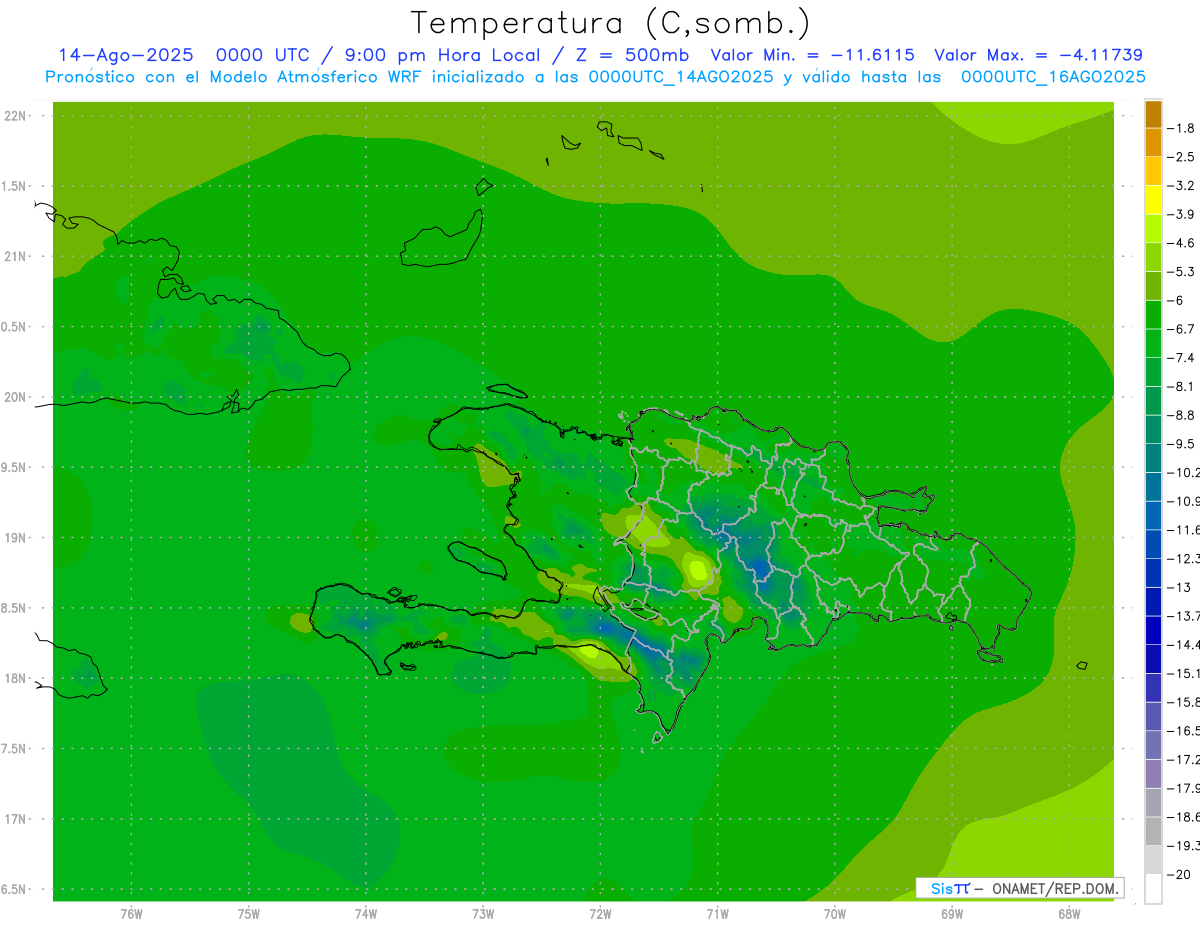Click the "-1.8" colorbar value
This screenshot has width=1200, height=927.
point(1182,128)
